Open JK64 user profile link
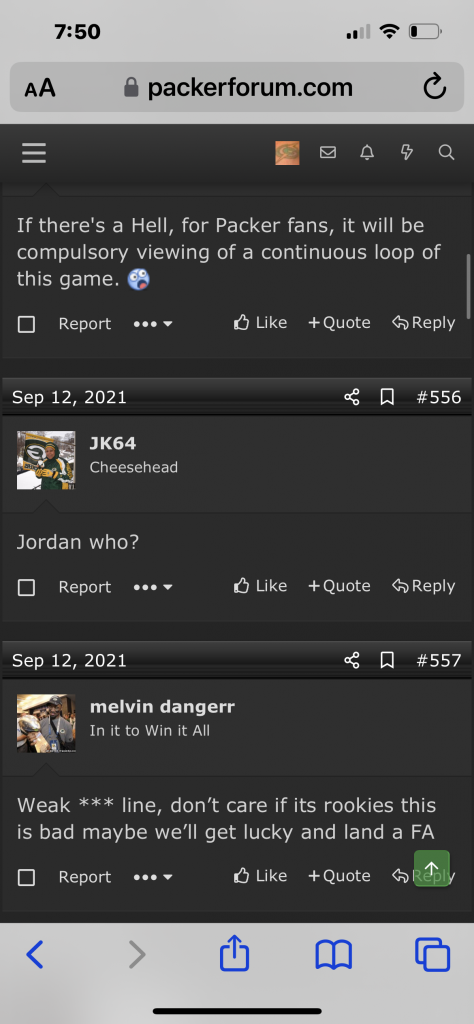Screen dimensions: 474x1024 pos(113,443)
